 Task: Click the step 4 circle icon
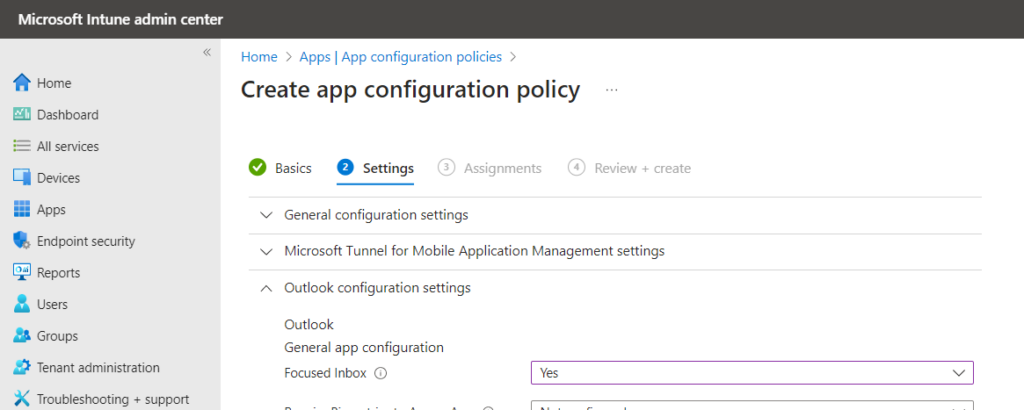pos(576,168)
